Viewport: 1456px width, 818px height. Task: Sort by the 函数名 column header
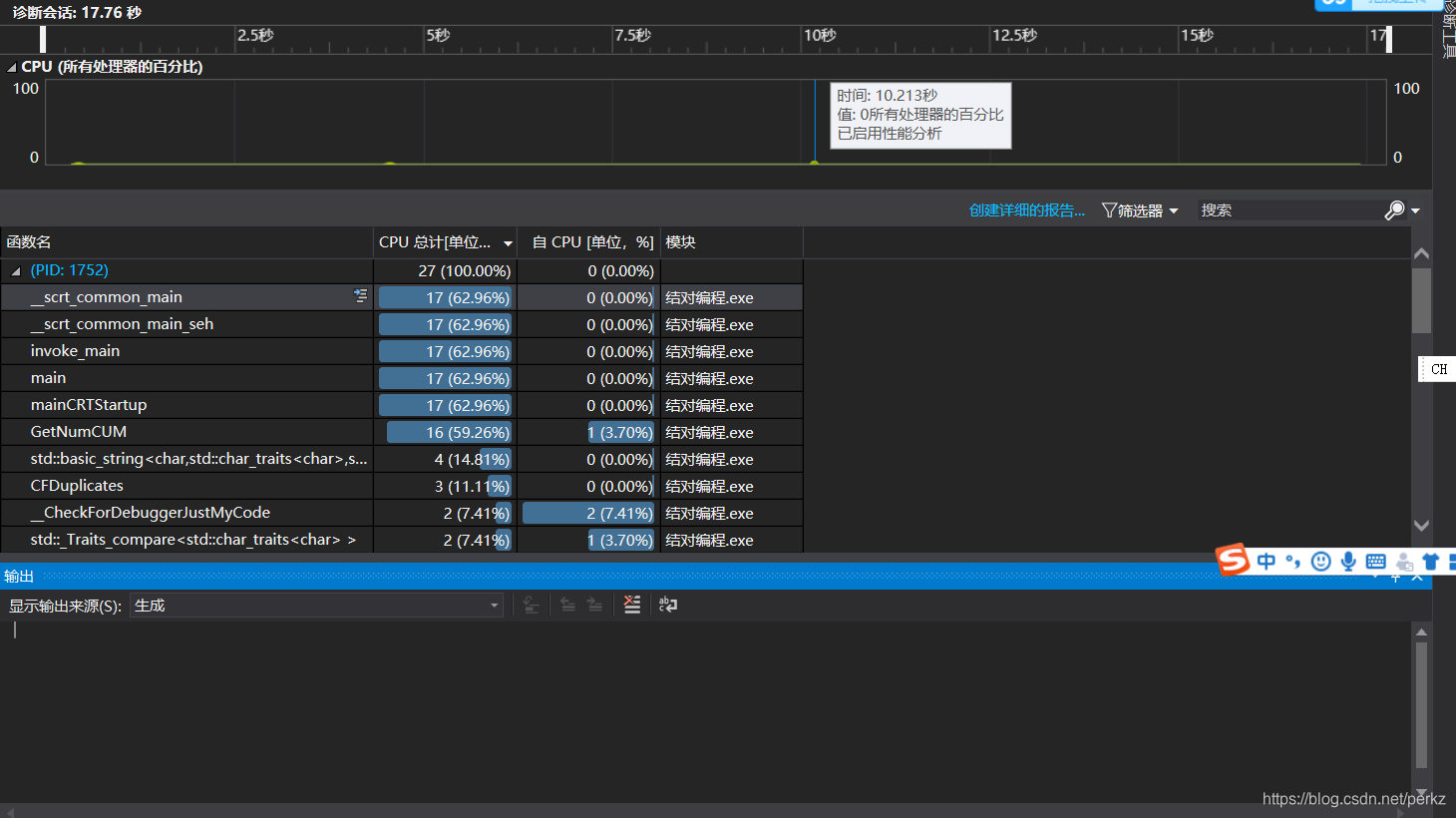coord(186,242)
